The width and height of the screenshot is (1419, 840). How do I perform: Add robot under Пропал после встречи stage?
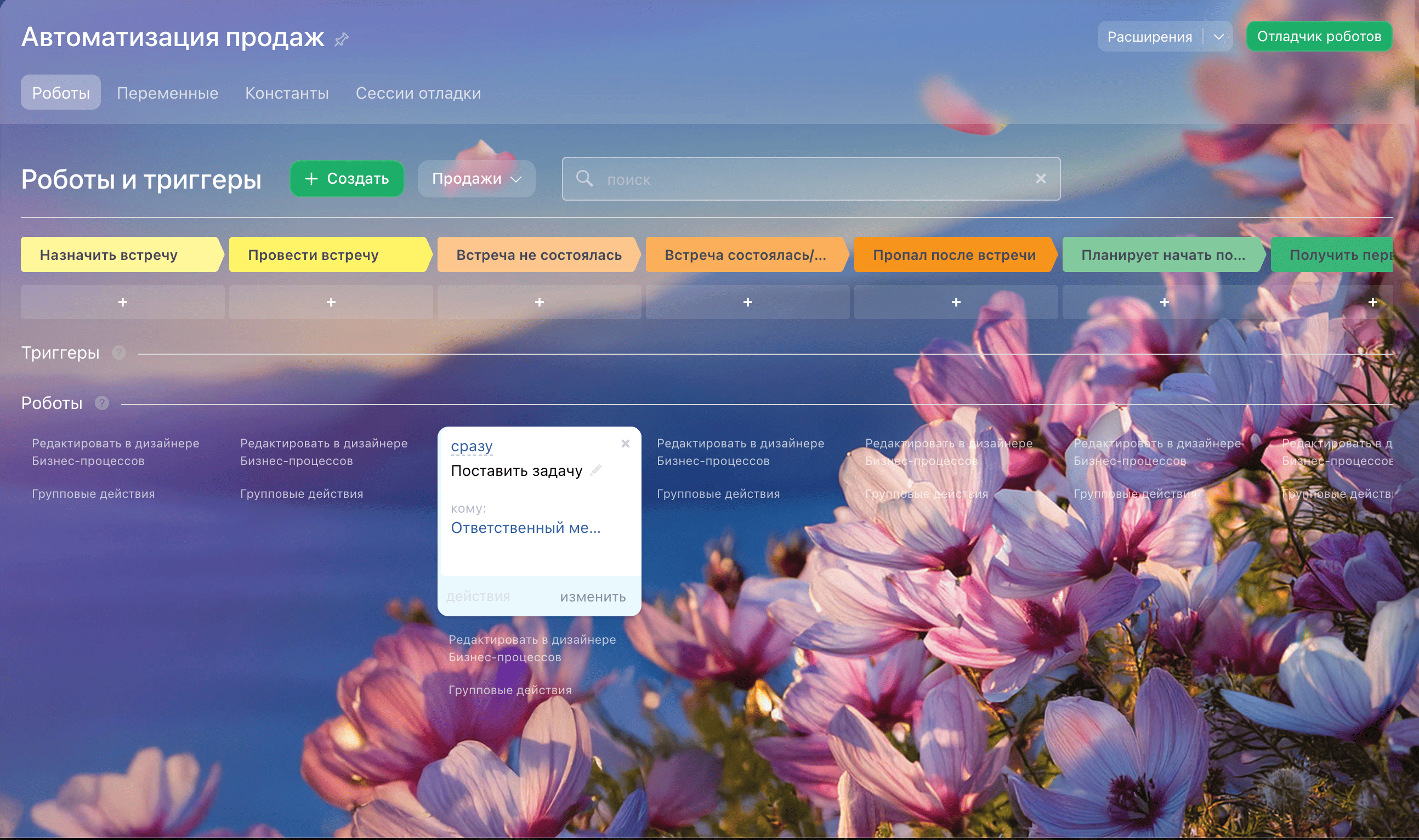click(956, 302)
